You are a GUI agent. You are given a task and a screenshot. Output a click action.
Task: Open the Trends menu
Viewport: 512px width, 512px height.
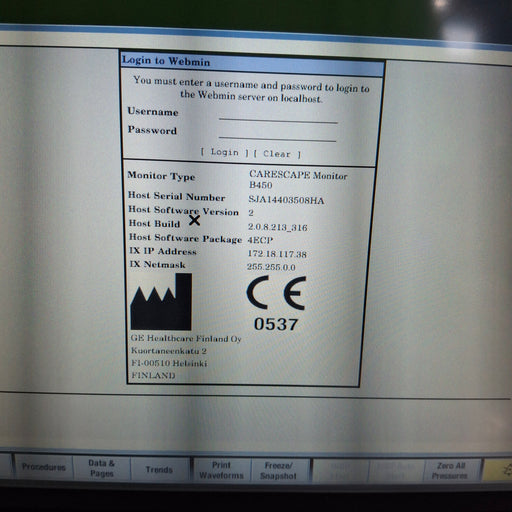[x=159, y=469]
